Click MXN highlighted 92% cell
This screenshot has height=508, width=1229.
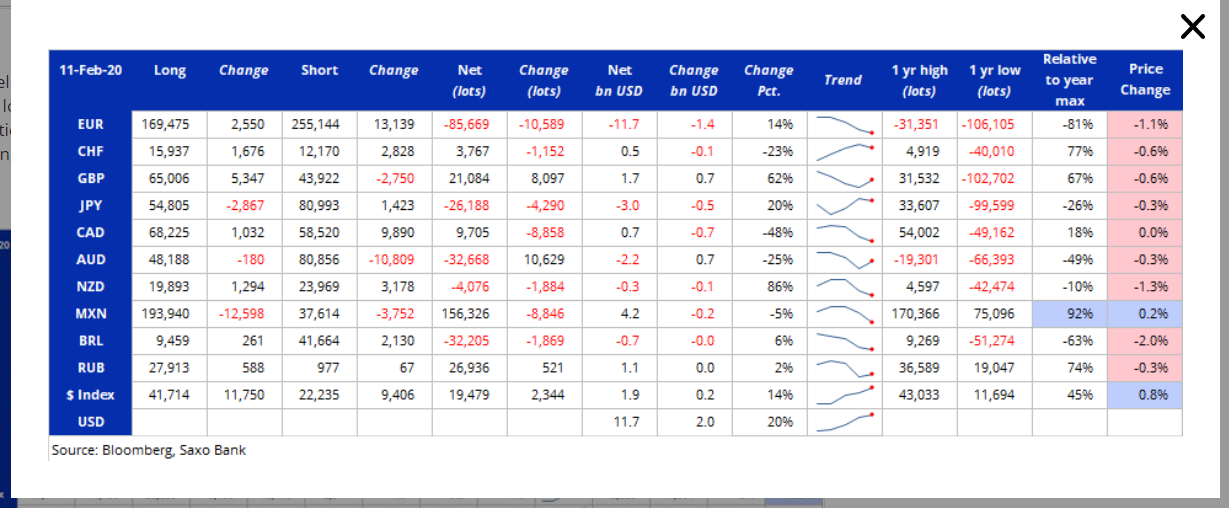pos(1069,314)
